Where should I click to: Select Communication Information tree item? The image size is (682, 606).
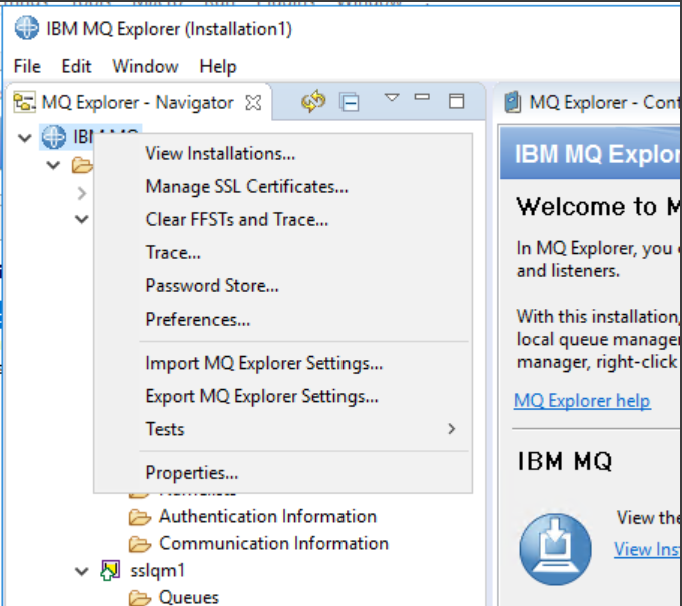274,544
